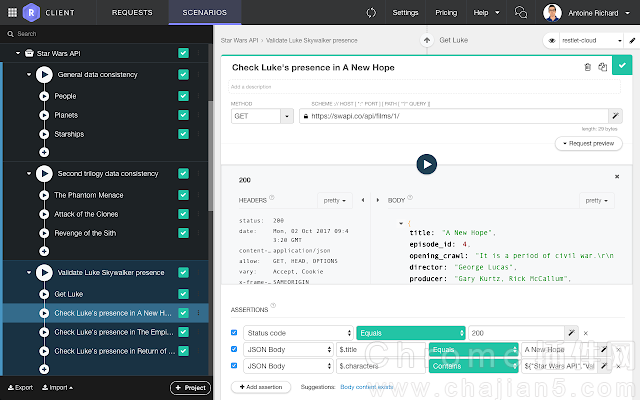Play the People request
The image size is (640, 400).
pos(44,96)
